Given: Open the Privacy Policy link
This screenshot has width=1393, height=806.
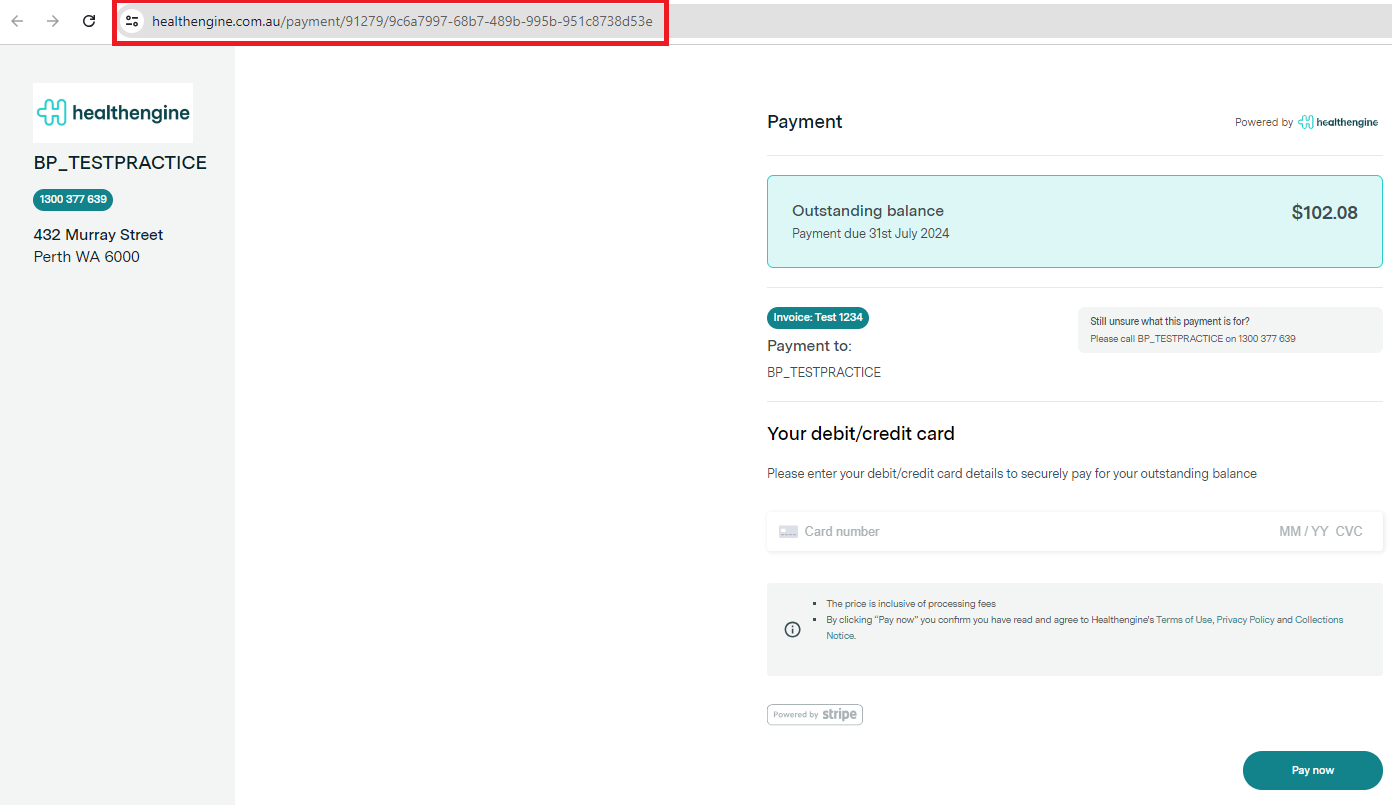Looking at the screenshot, I should [1245, 620].
